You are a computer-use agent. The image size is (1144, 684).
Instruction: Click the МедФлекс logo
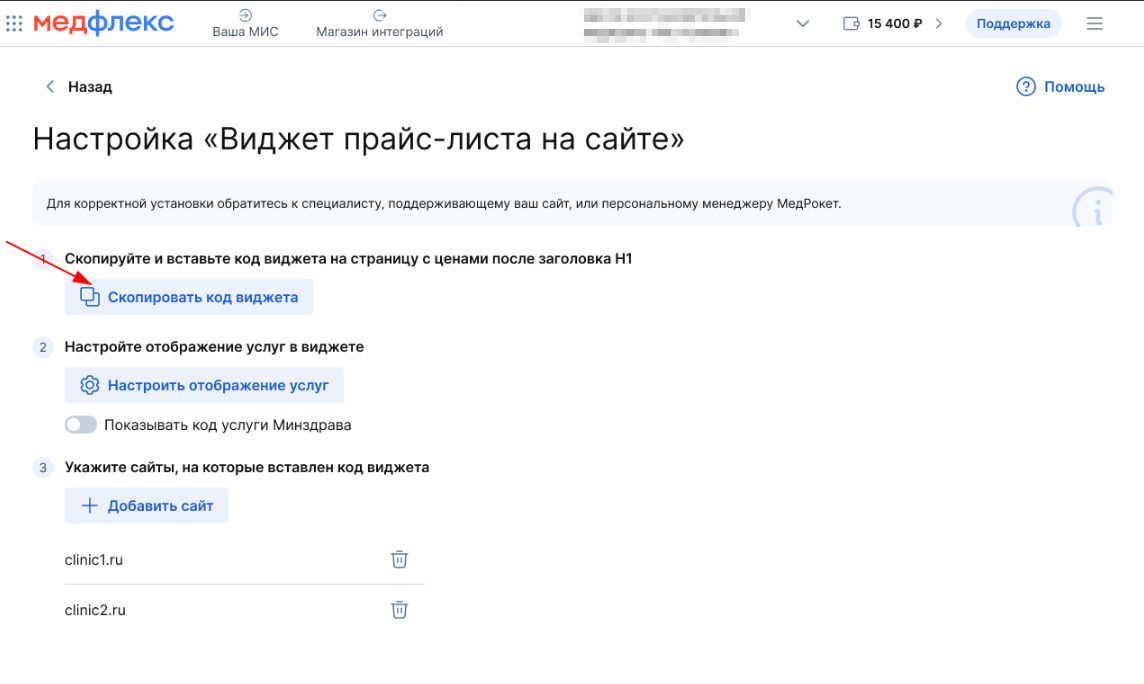[x=103, y=24]
